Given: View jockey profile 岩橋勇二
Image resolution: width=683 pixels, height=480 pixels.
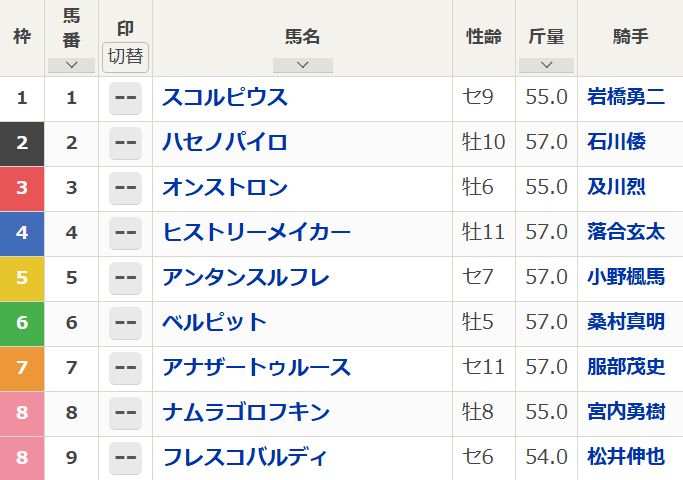Looking at the screenshot, I should click(x=626, y=97).
